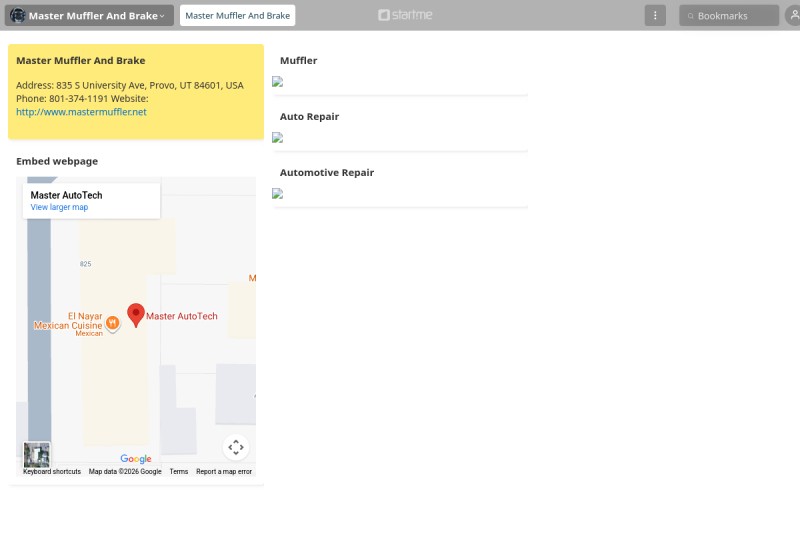The height and width of the screenshot is (533, 800).
Task: Click the Map data ©2026 Google text
Action: click(125, 472)
